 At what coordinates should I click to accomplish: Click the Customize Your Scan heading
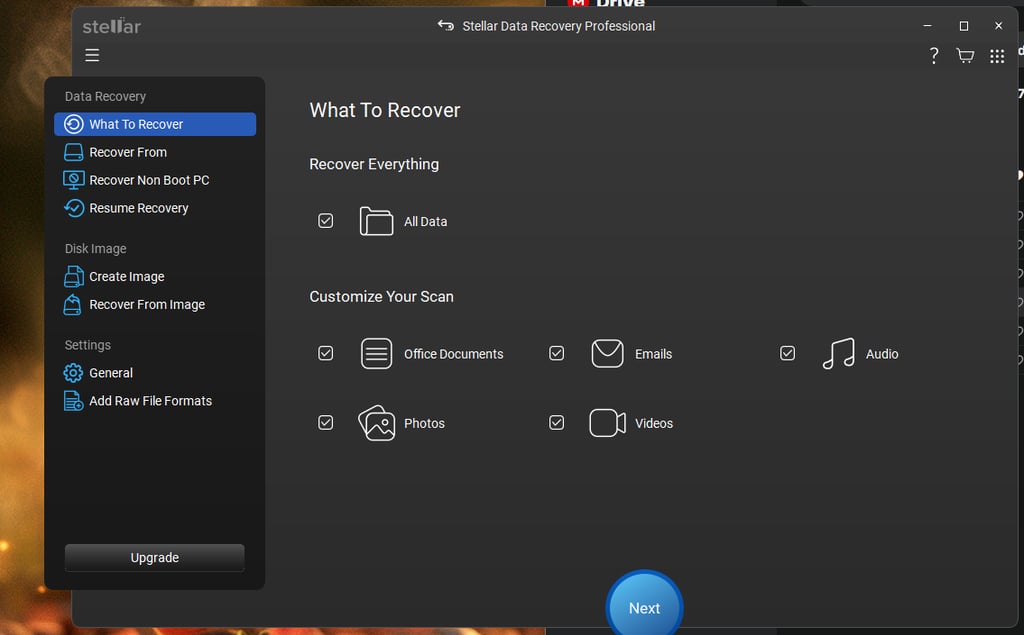(381, 297)
